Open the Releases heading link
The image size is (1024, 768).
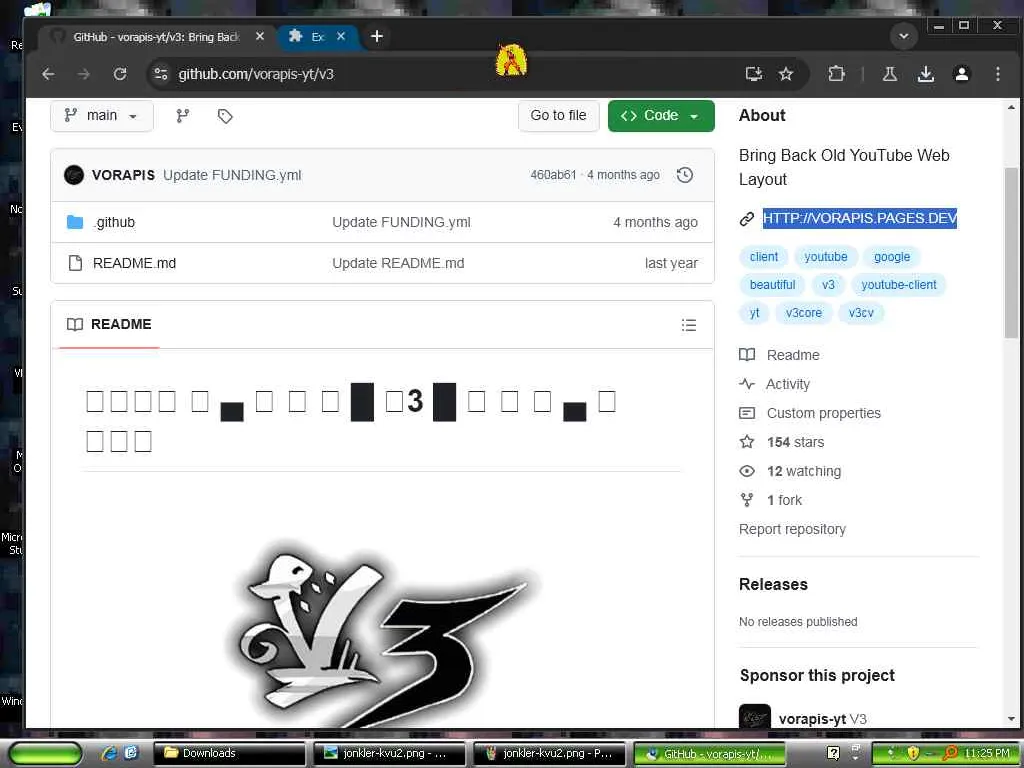(x=773, y=584)
